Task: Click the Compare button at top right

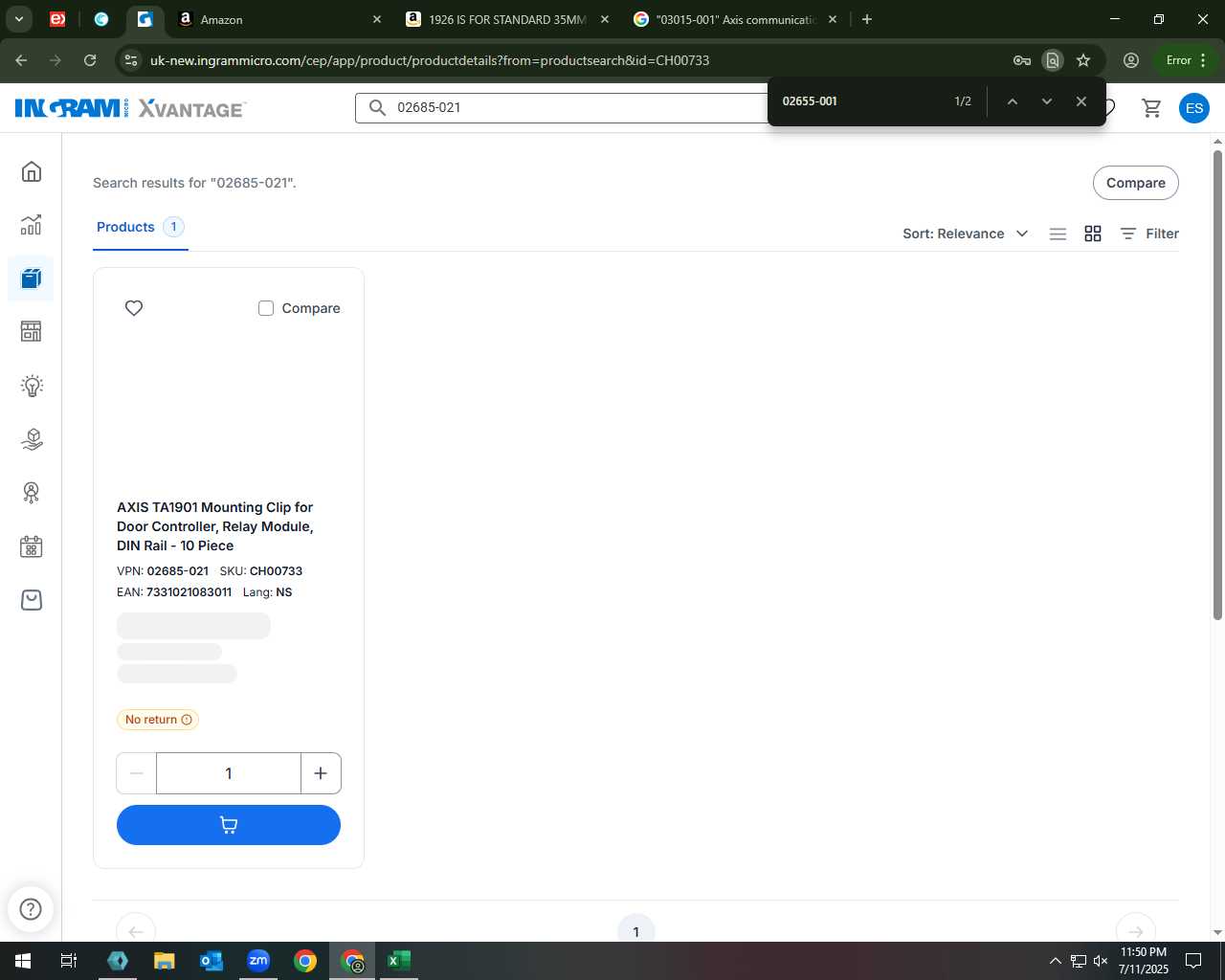Action: coord(1136,183)
